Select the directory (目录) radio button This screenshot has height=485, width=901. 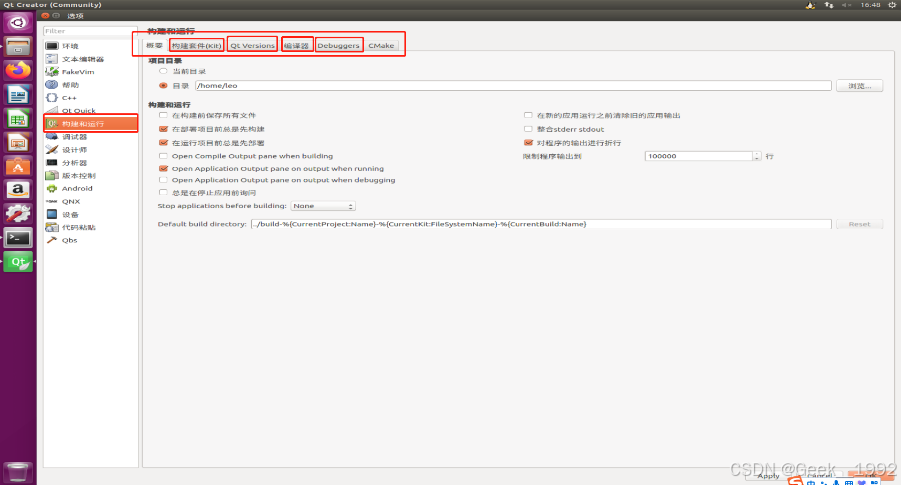[x=163, y=86]
